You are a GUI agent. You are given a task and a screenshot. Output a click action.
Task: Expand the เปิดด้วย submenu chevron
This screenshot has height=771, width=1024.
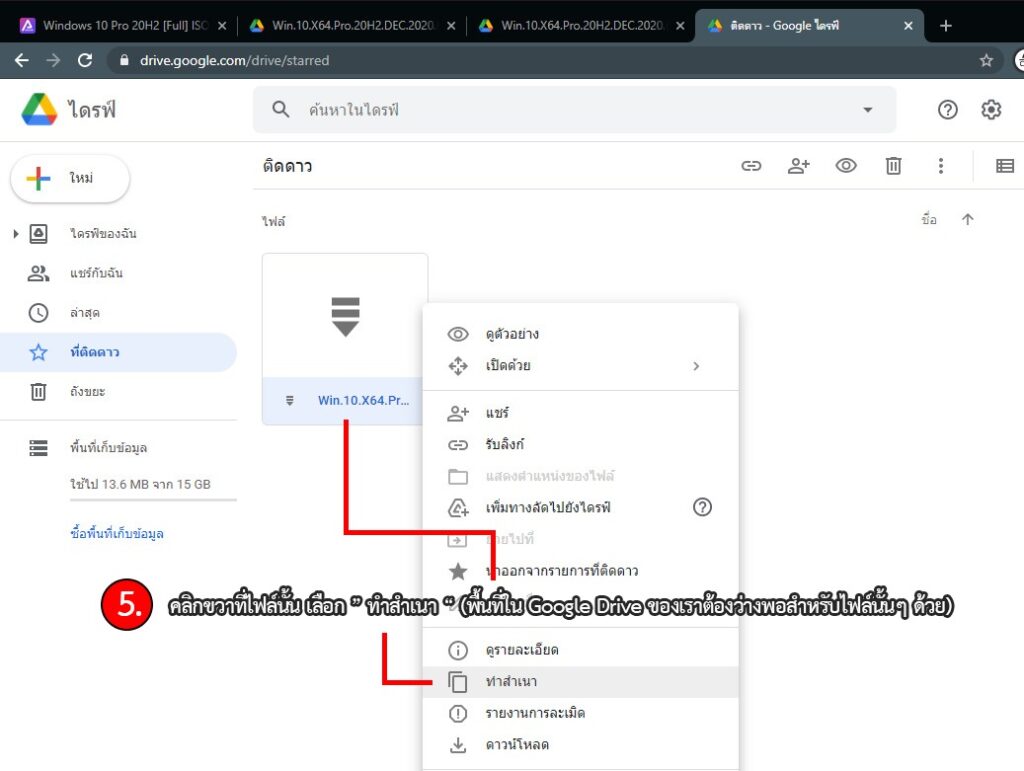[696, 366]
